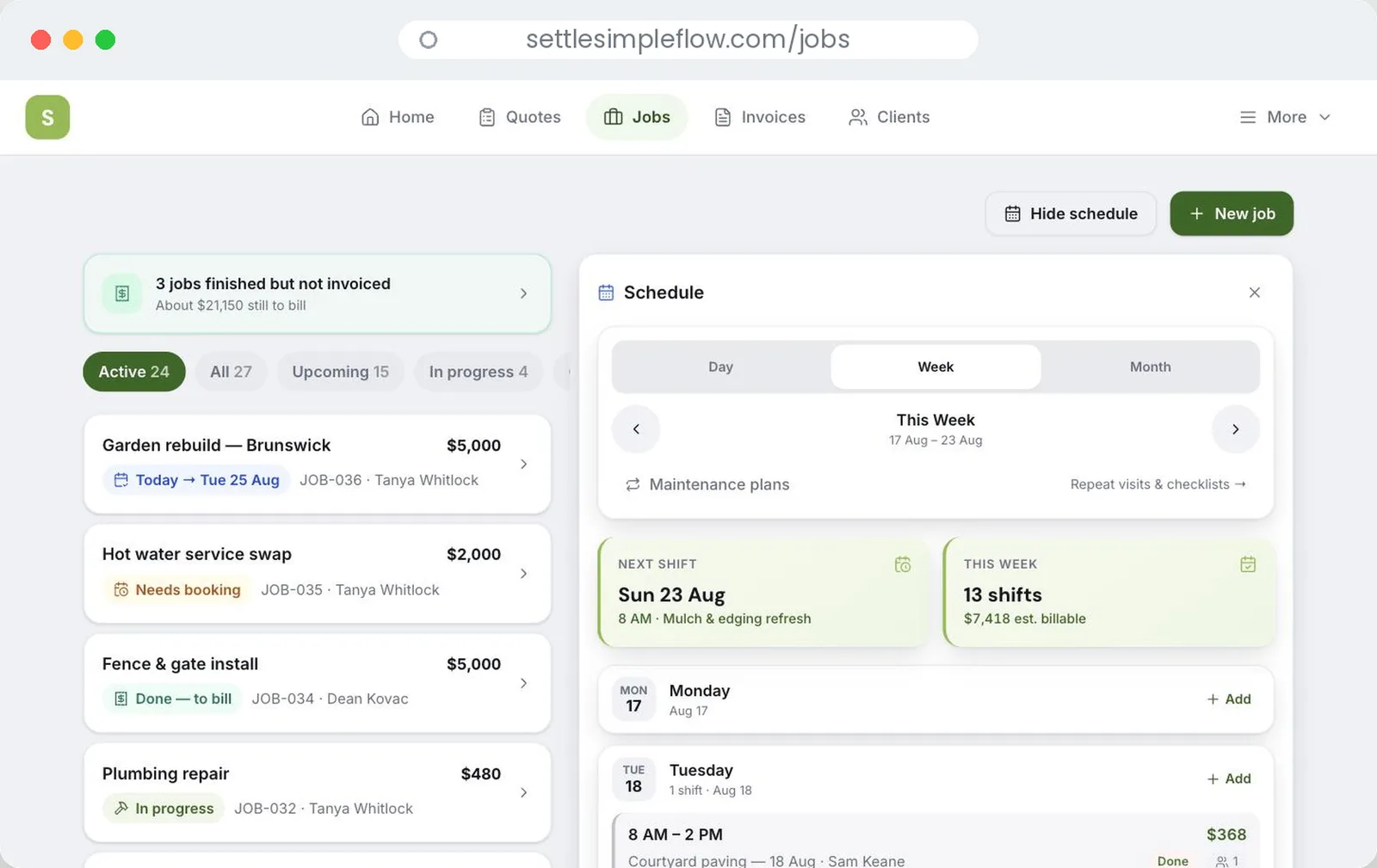
Task: Switch schedule to Week view
Action: tap(935, 366)
